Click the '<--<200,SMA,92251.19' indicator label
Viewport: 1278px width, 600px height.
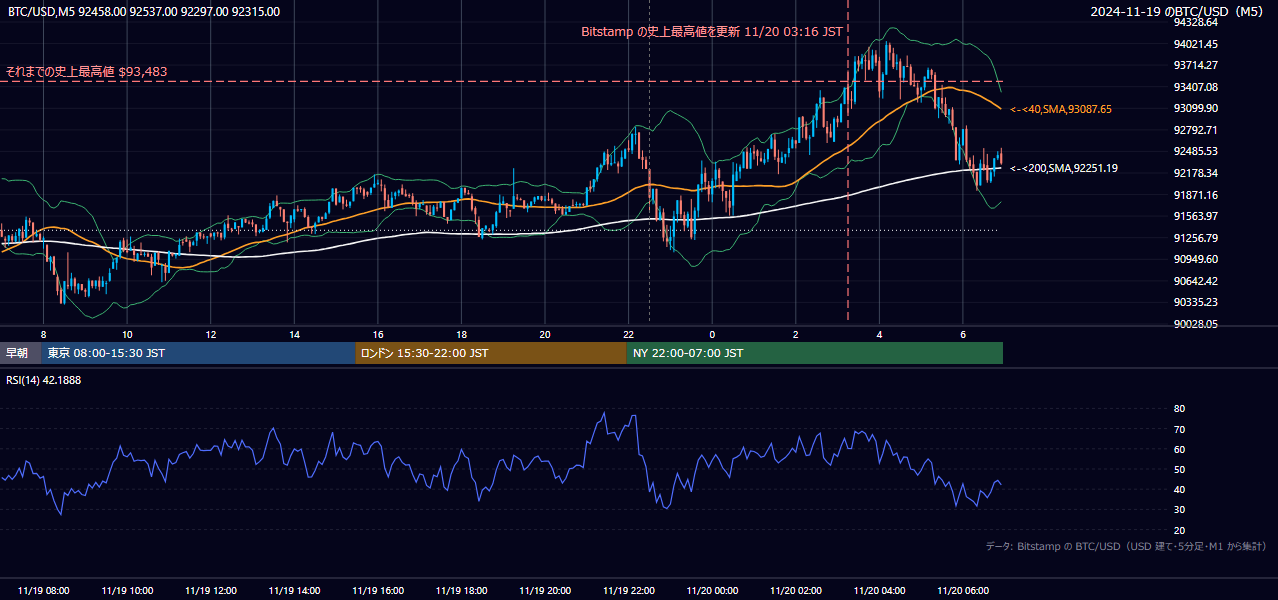point(1064,169)
